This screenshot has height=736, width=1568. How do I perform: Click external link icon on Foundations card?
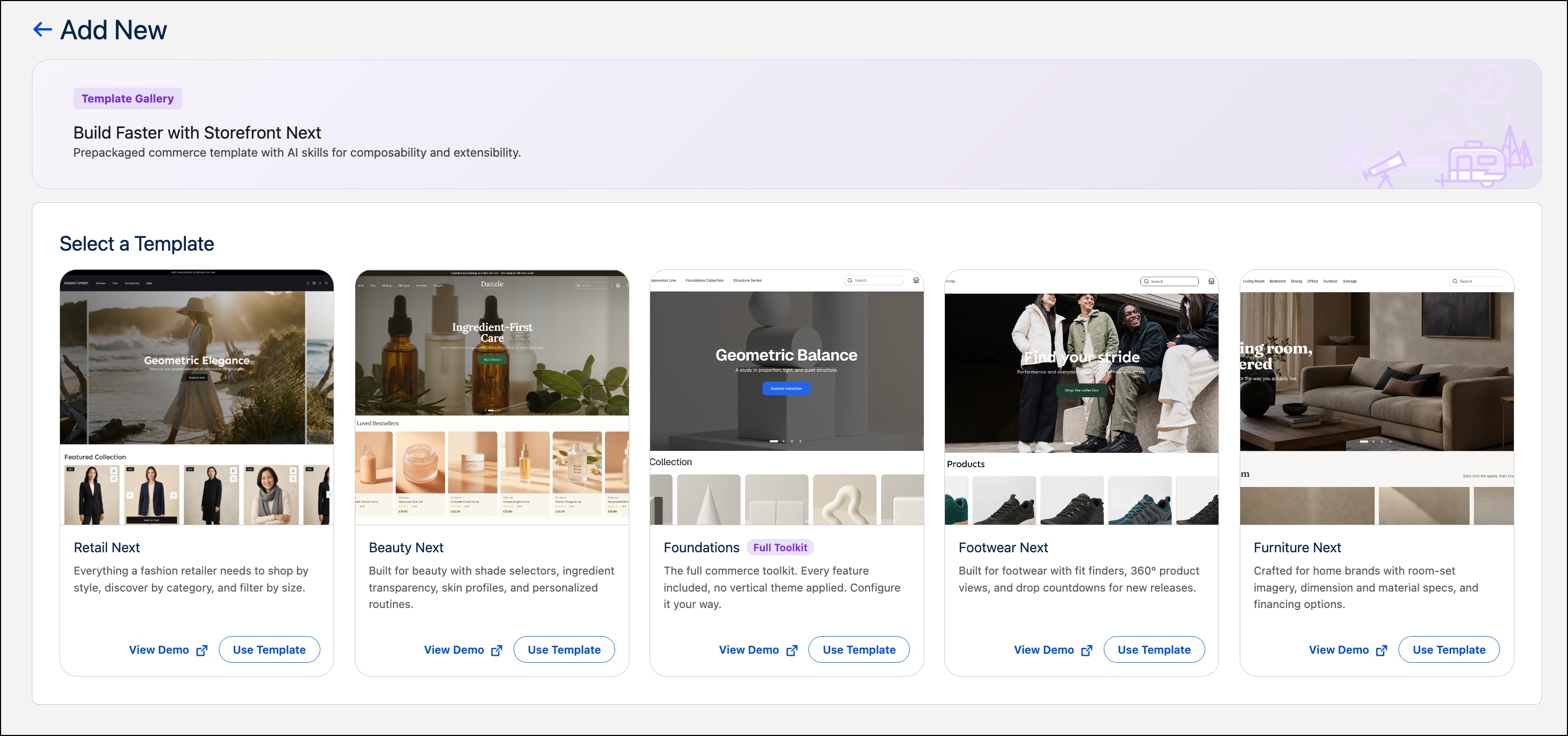(791, 650)
